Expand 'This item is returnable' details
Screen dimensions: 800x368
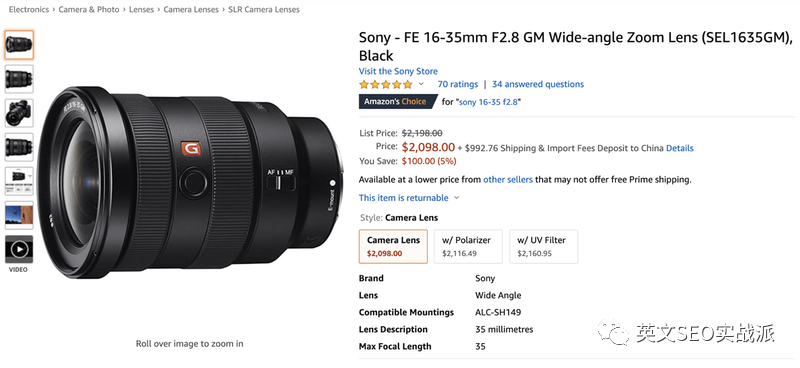(409, 198)
